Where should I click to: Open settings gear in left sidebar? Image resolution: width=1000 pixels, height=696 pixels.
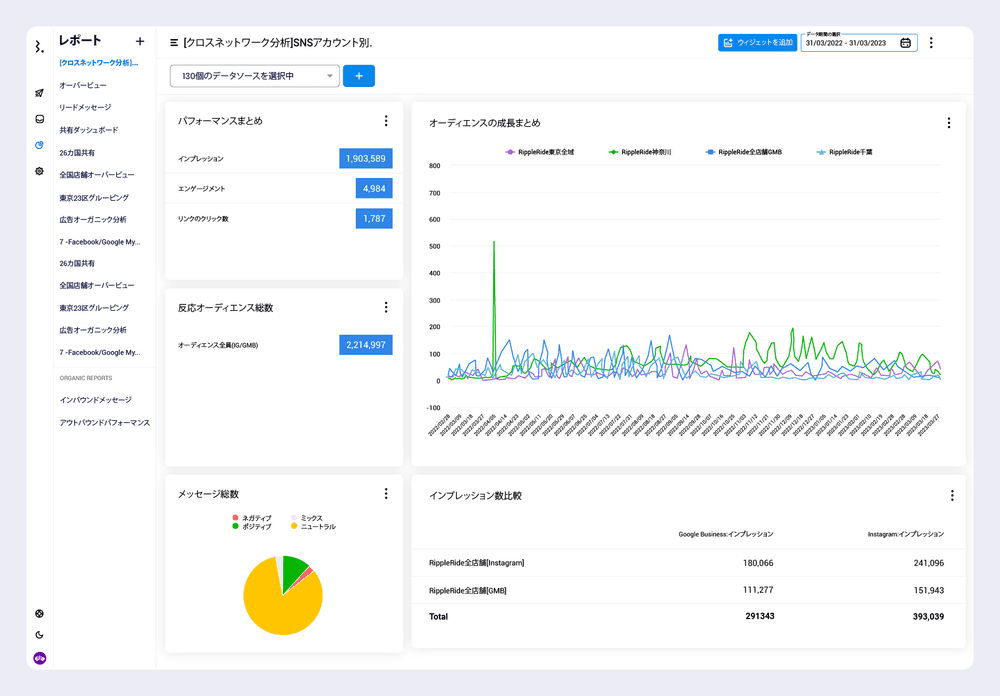coord(39,171)
